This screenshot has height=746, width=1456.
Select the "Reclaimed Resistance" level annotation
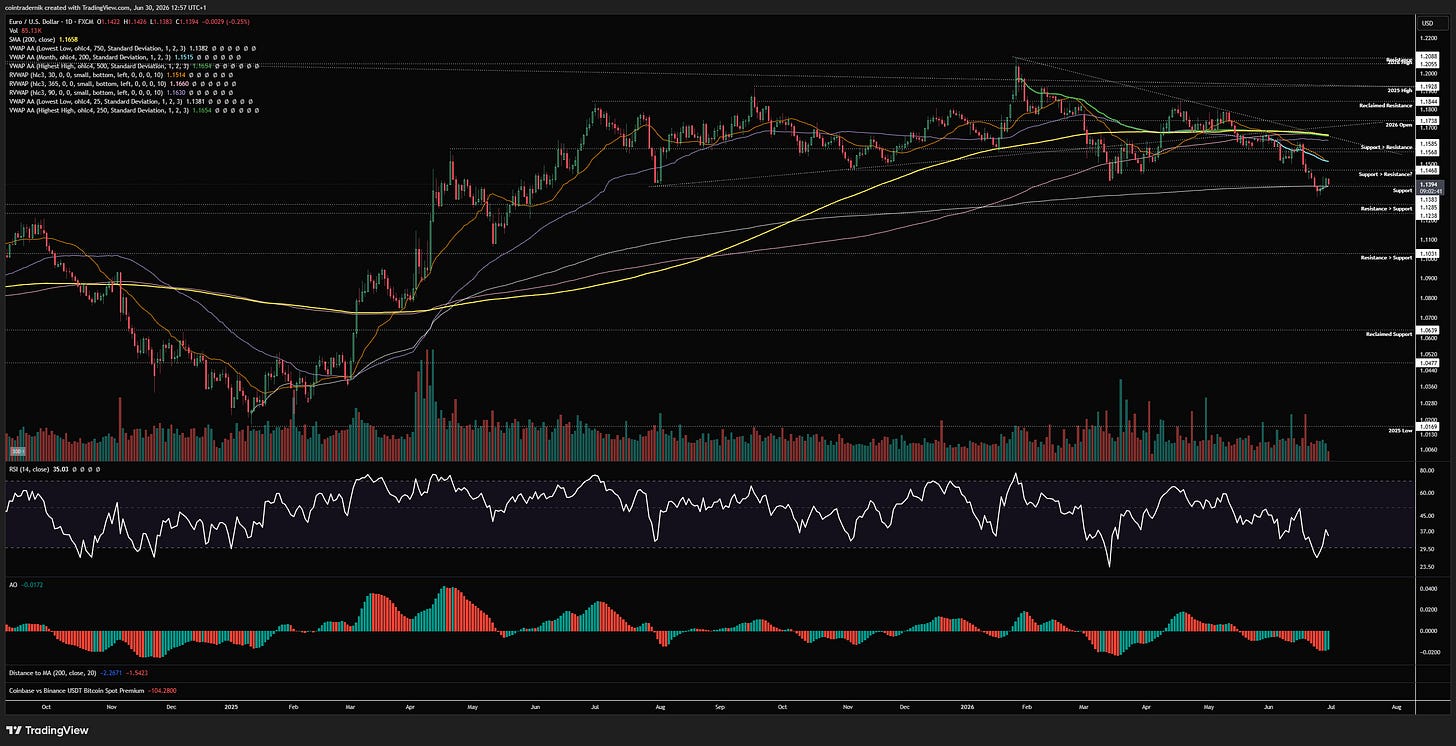(x=1385, y=105)
